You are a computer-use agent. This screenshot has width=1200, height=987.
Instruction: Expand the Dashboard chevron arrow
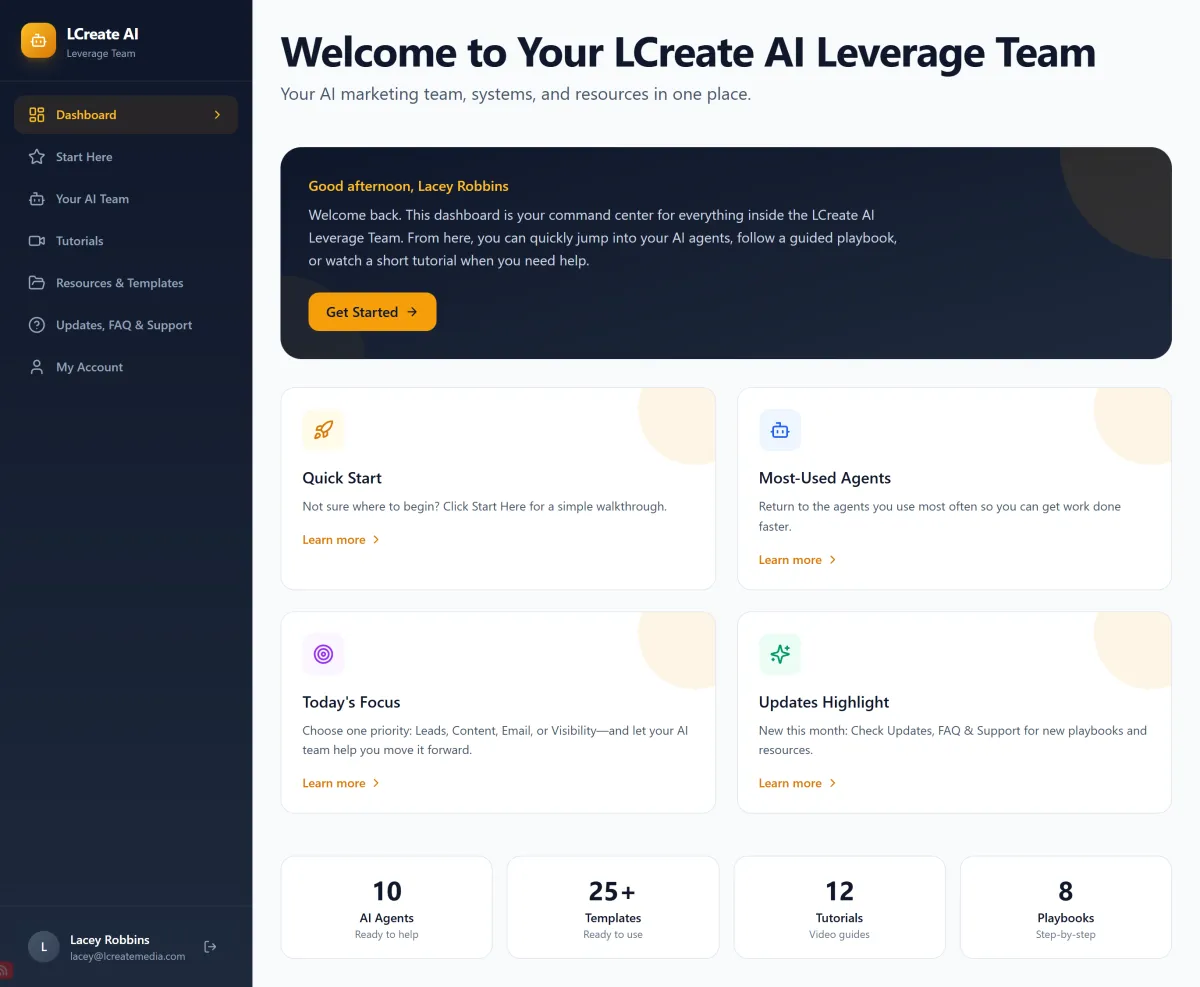(217, 115)
